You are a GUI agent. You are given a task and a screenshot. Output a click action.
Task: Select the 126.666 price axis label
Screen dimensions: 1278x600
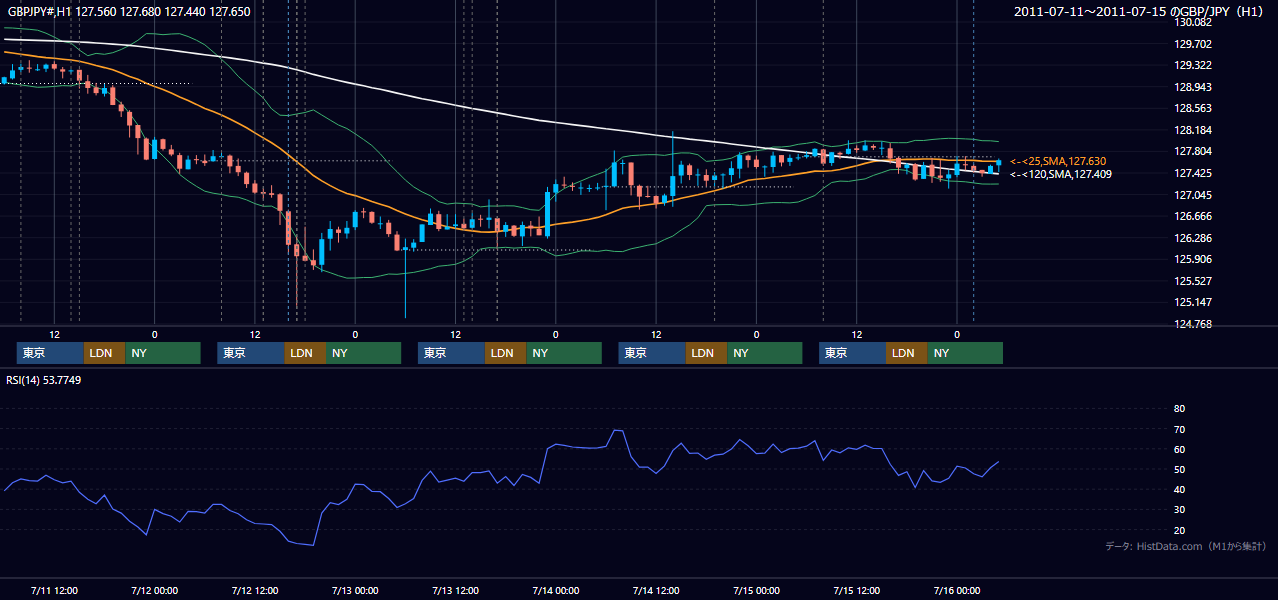click(x=1193, y=216)
